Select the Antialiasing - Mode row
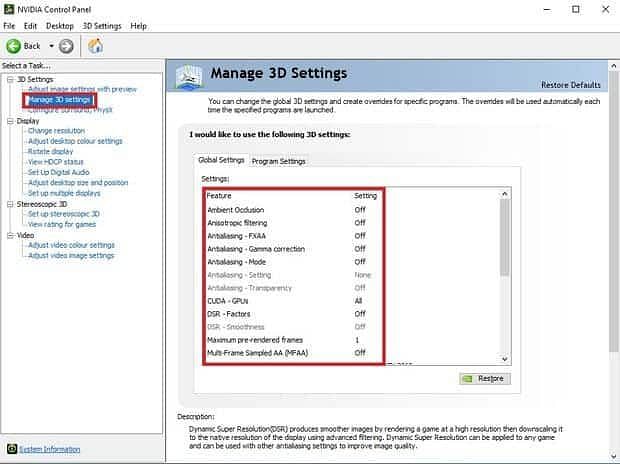This screenshot has width=620, height=464. coord(293,262)
